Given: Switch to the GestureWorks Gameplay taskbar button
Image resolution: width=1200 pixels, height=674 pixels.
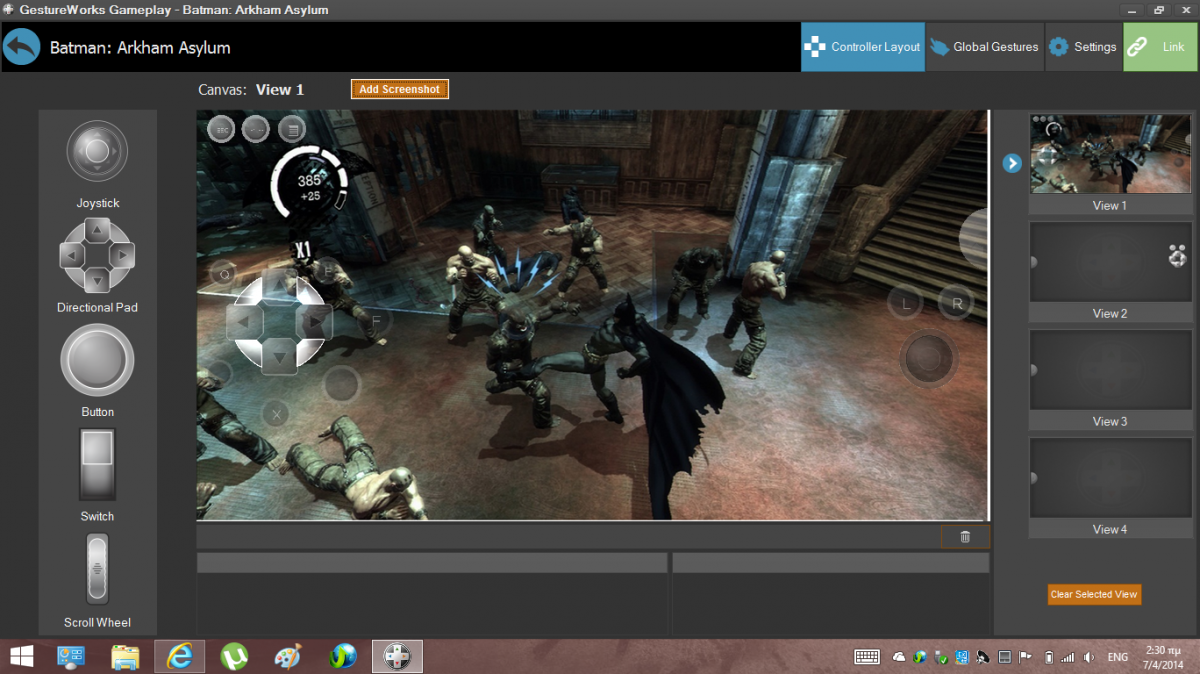Looking at the screenshot, I should point(397,656).
